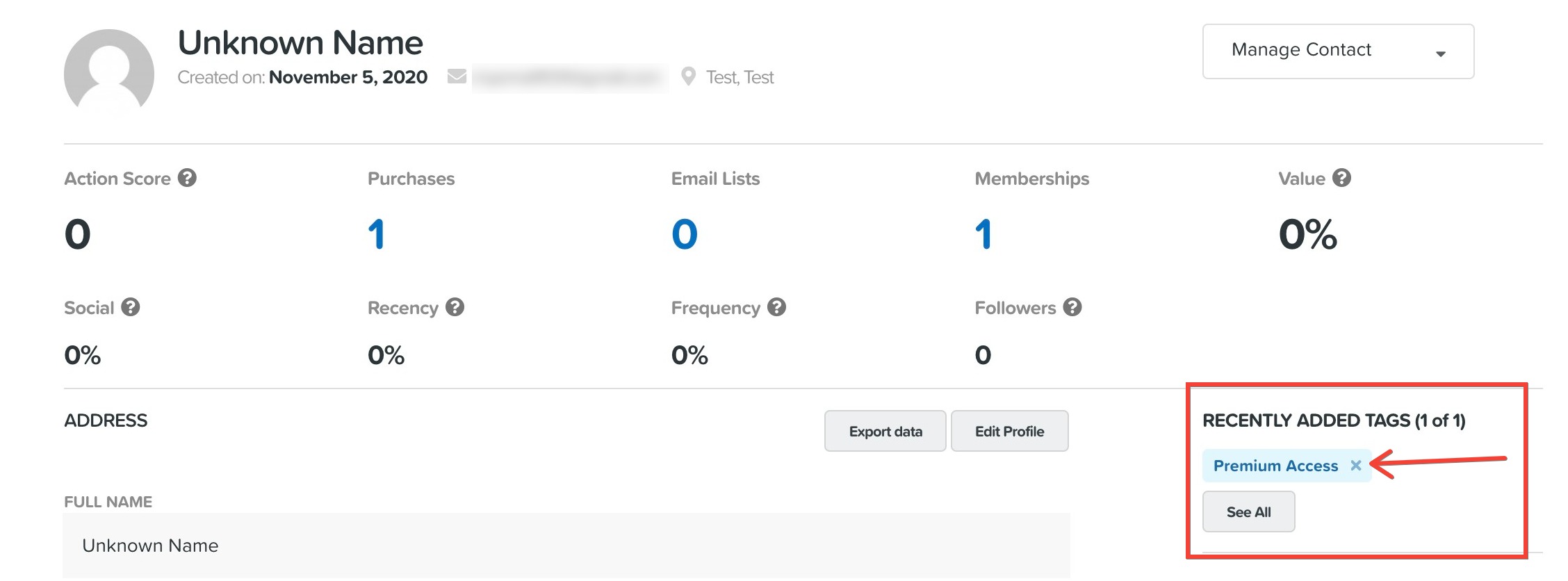Click the Frequency help question icon
Screen dimensions: 1568x581
[x=776, y=307]
